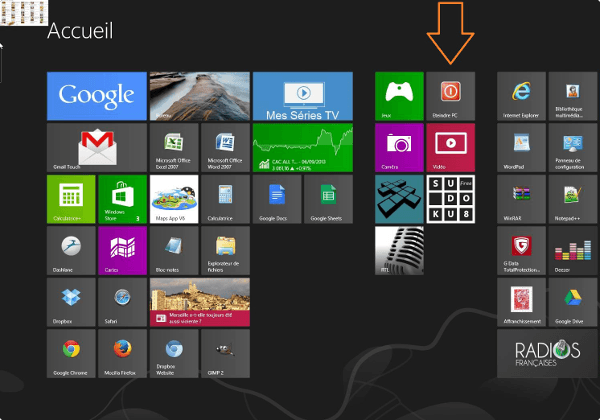Open Bibliothèque multimédia tile
Viewport: 600px width, 420px height.
573,96
